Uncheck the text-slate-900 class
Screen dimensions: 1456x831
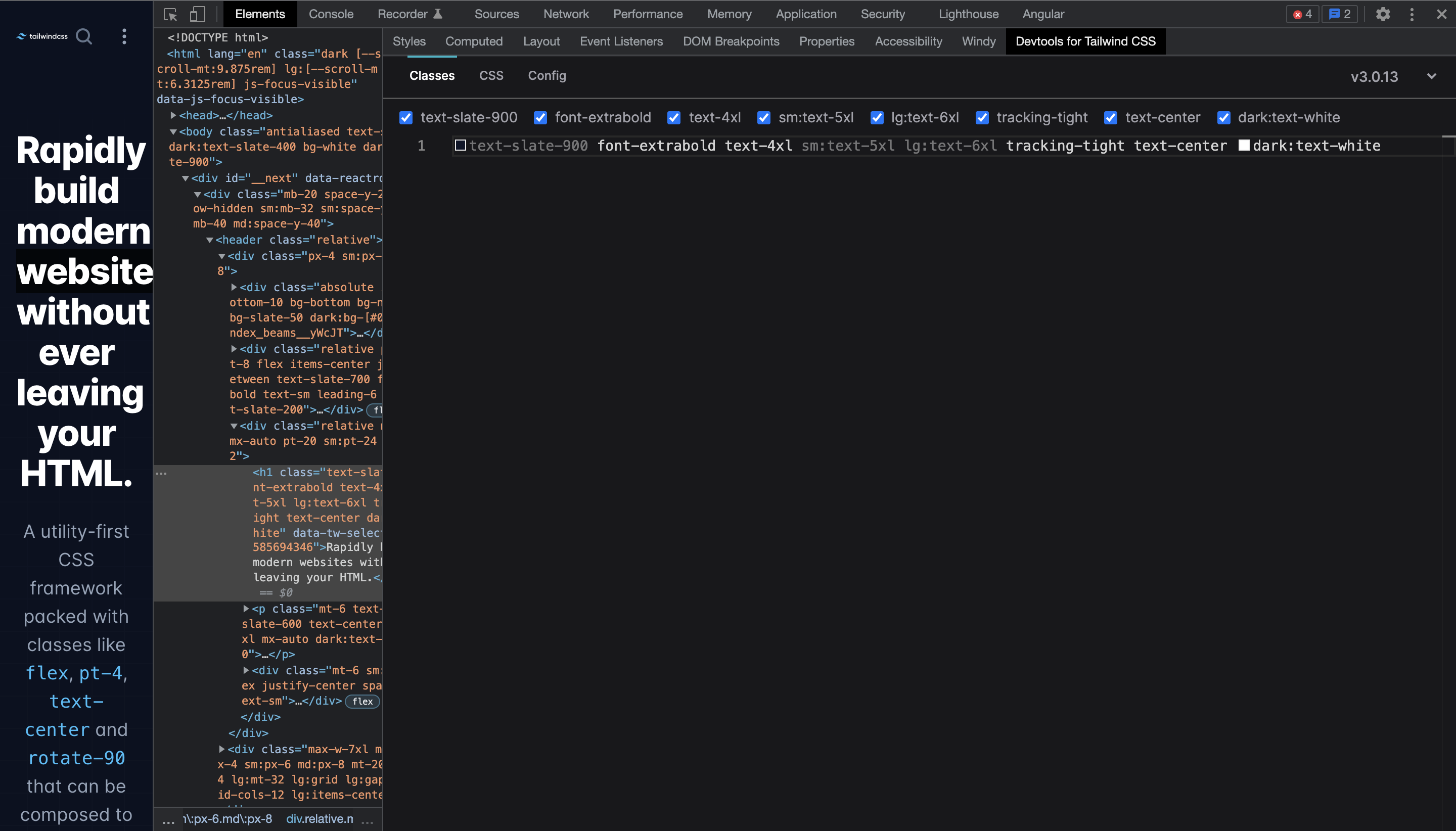406,118
